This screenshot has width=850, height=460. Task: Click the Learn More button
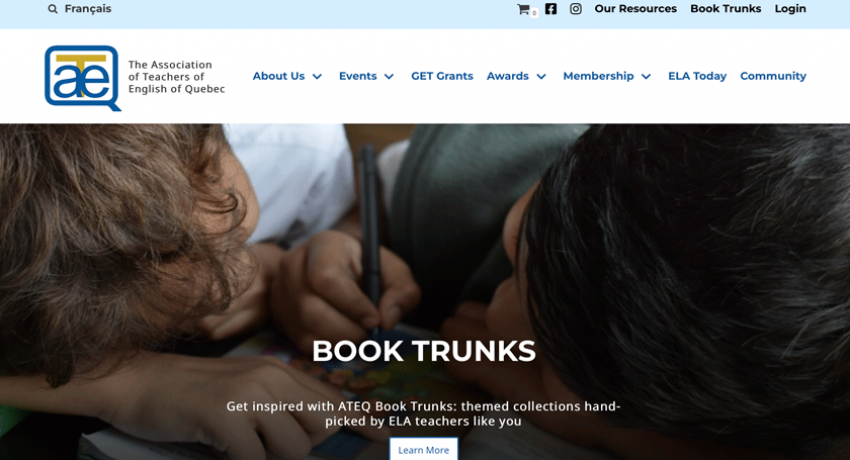[423, 449]
